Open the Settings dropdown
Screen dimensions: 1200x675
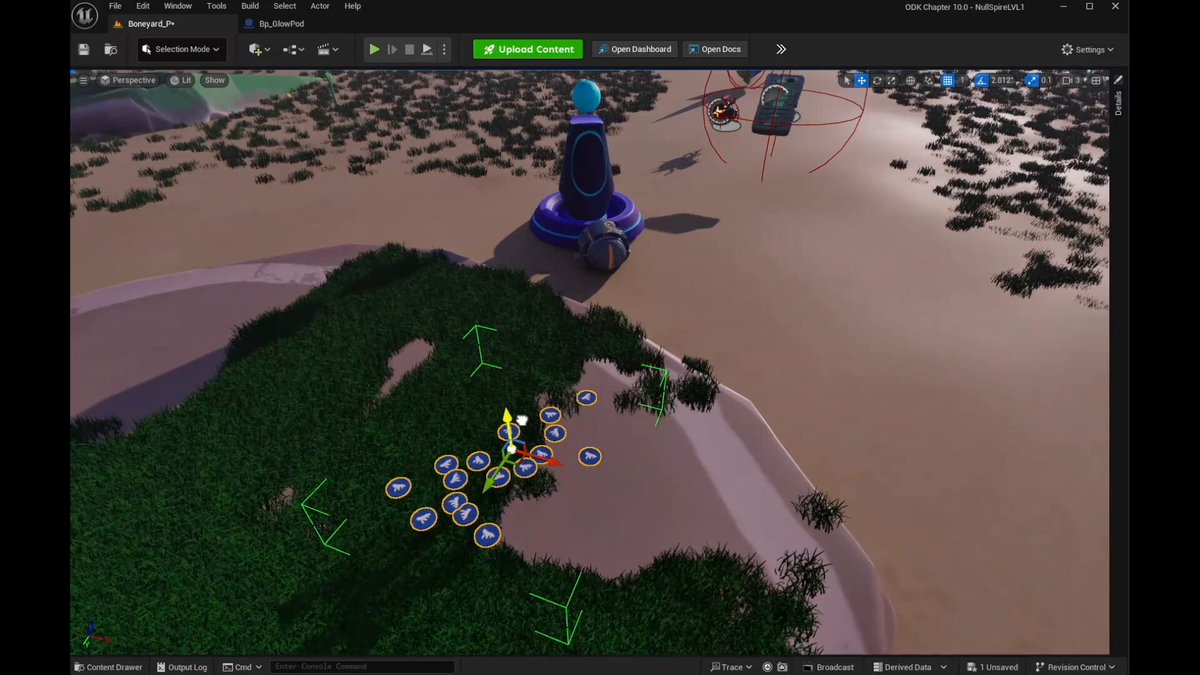[1087, 49]
